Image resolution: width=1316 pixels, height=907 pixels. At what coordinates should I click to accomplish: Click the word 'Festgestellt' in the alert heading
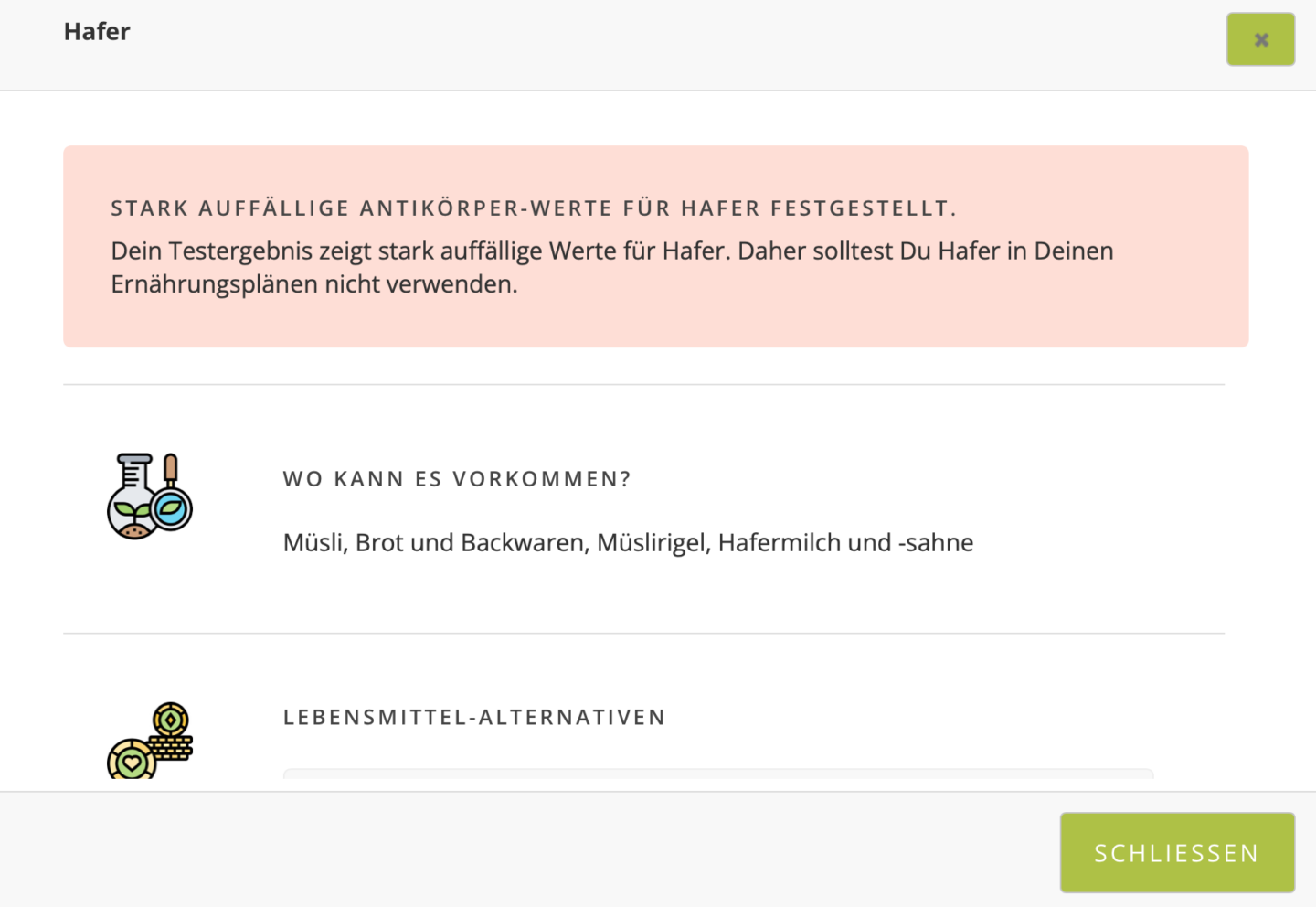(862, 208)
